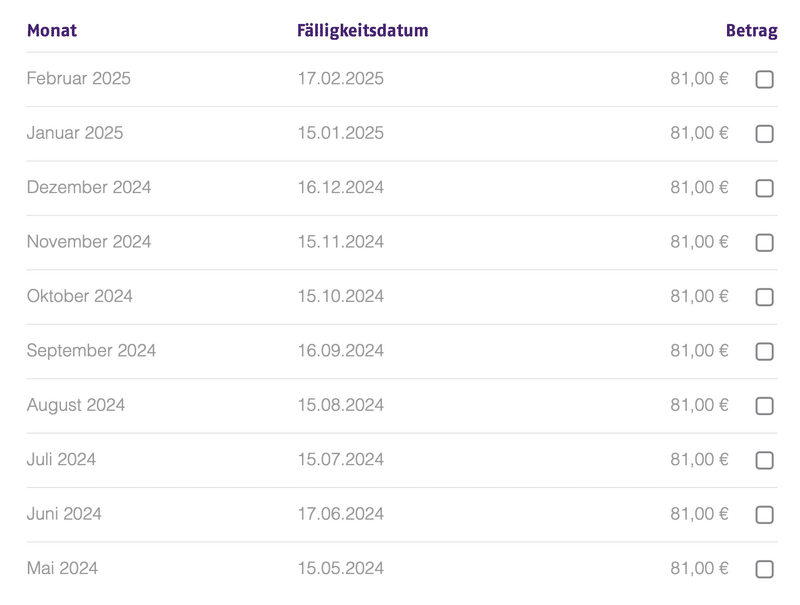
Task: Select the Juli 2024 checkbox
Action: pos(764,461)
